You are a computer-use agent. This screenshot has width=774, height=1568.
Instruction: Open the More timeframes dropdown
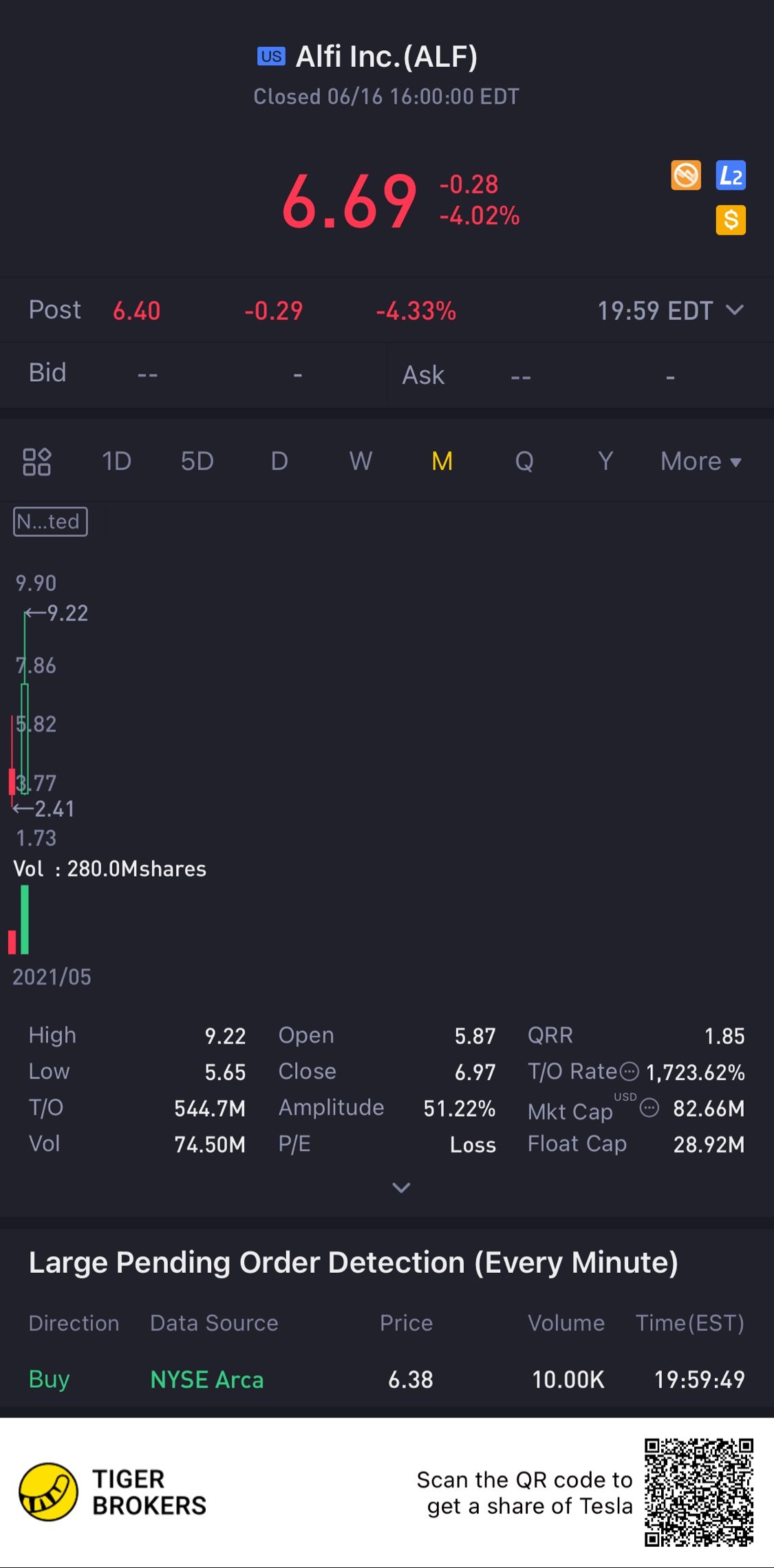[700, 462]
